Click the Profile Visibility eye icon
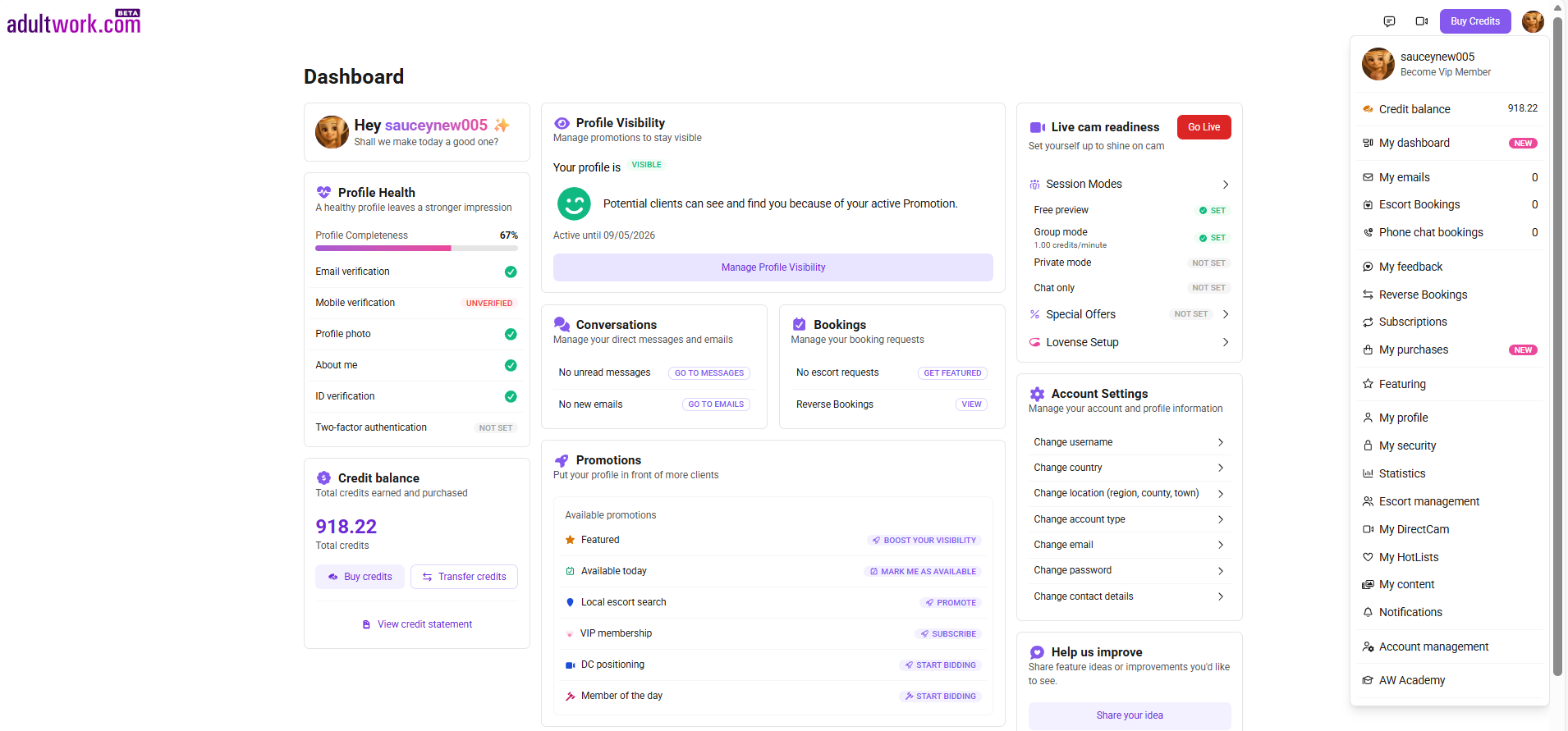This screenshot has width=1568, height=731. [562, 123]
